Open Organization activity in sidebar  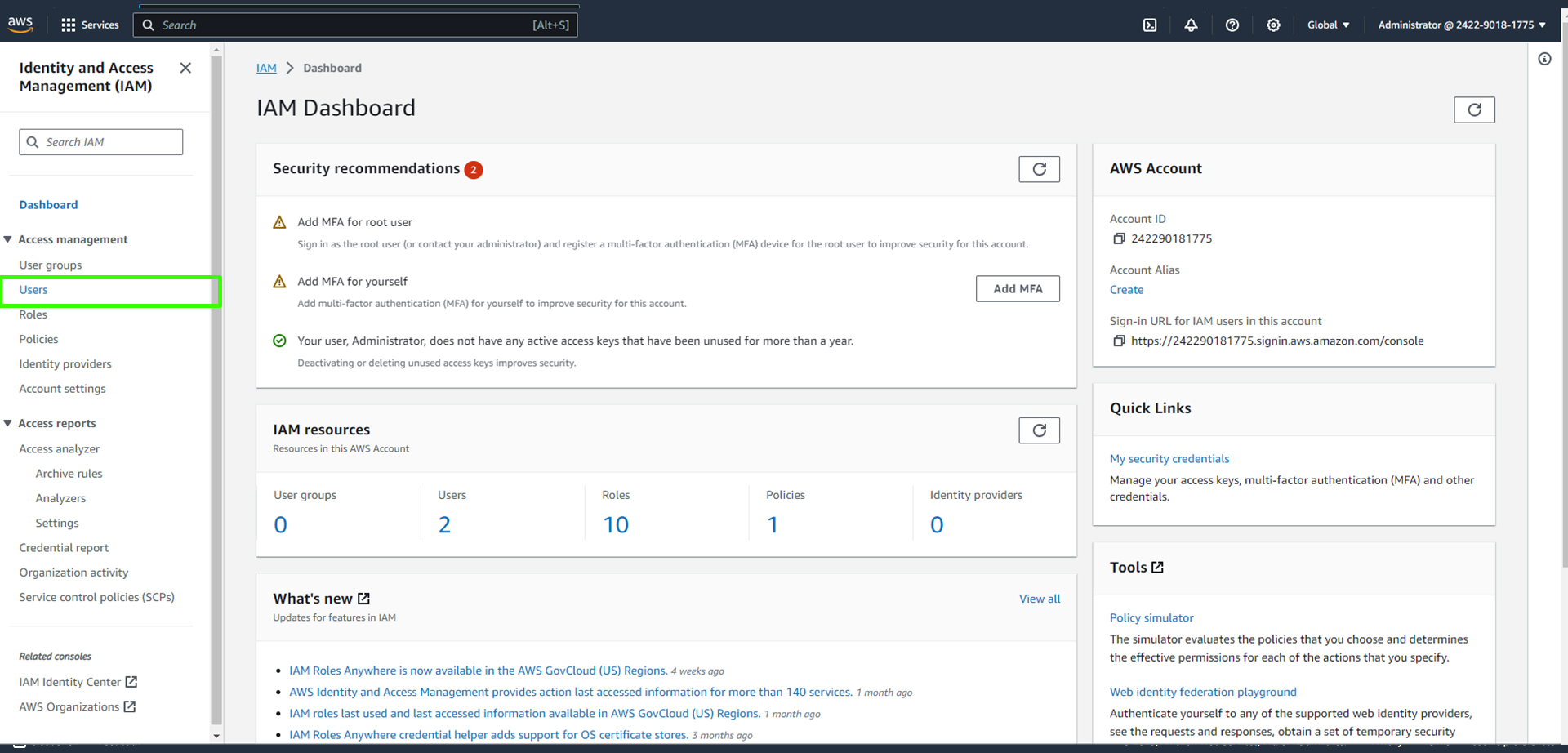[x=73, y=573]
